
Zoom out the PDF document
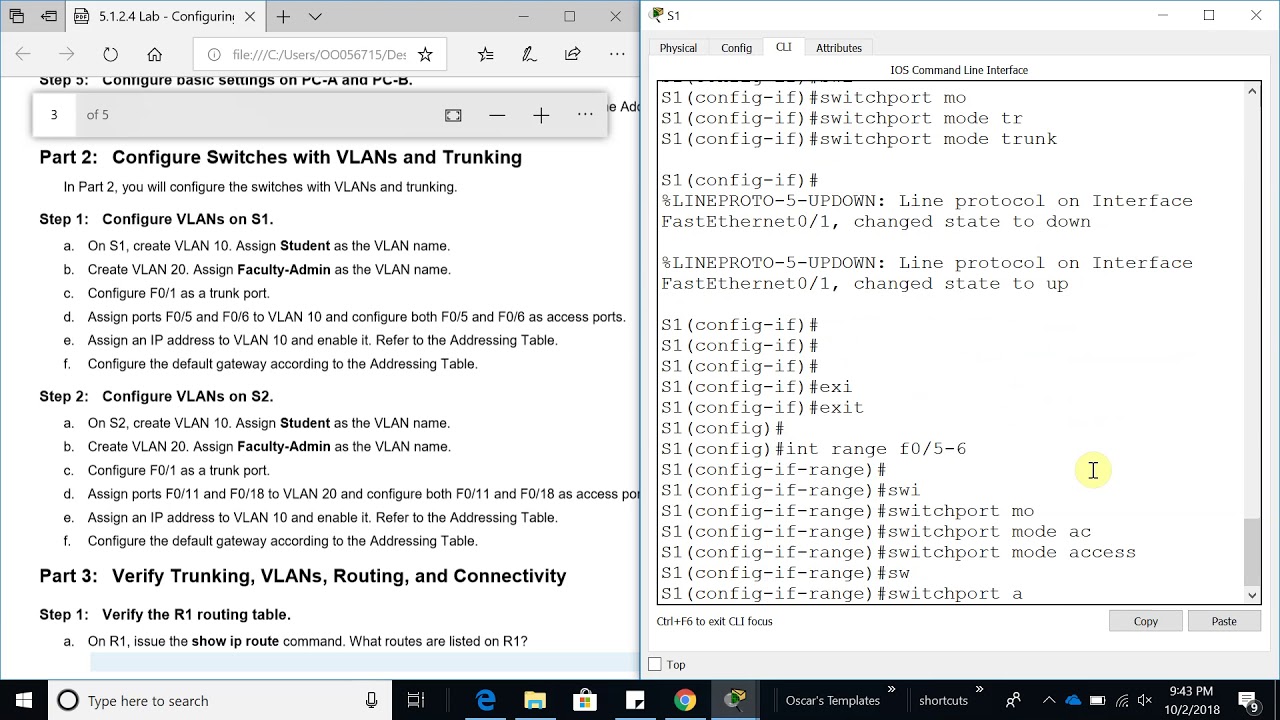click(497, 116)
